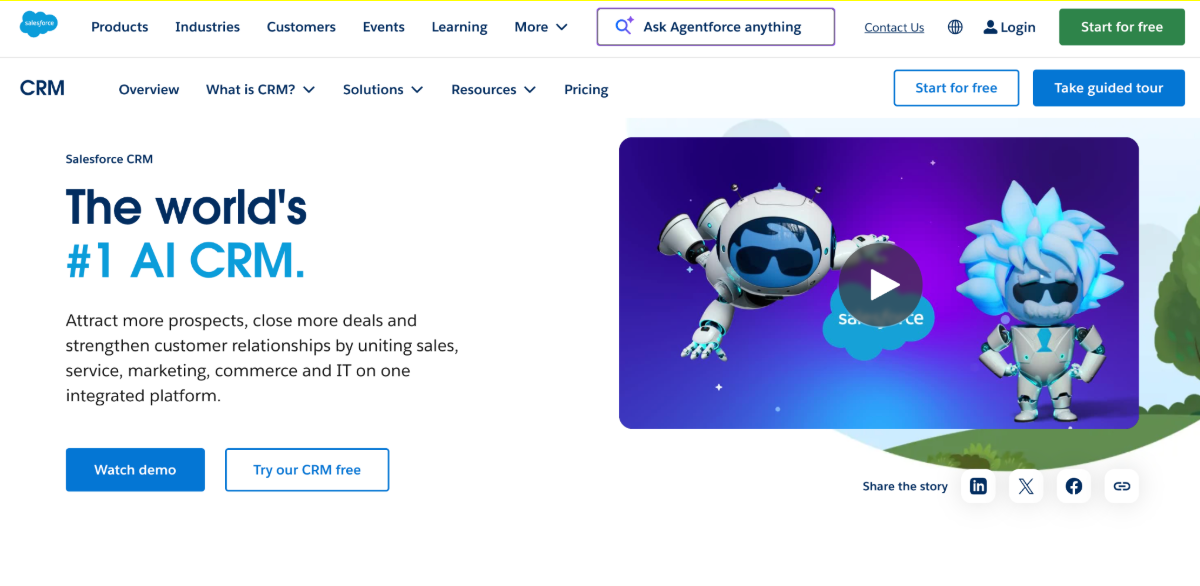Open the Events menu
Screen dimensions: 1200x586
click(x=384, y=27)
